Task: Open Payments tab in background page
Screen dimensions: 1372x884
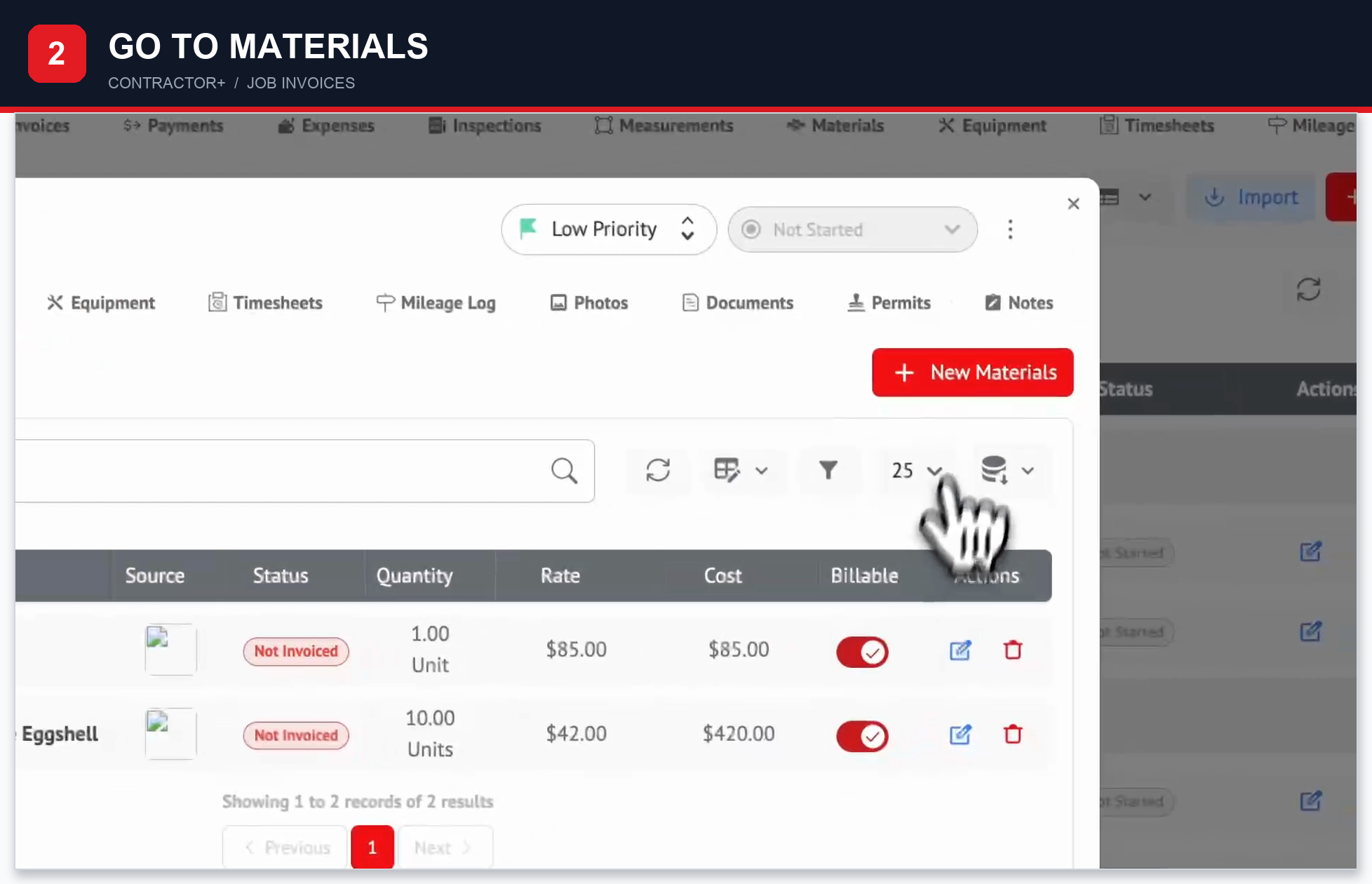Action: 173,126
